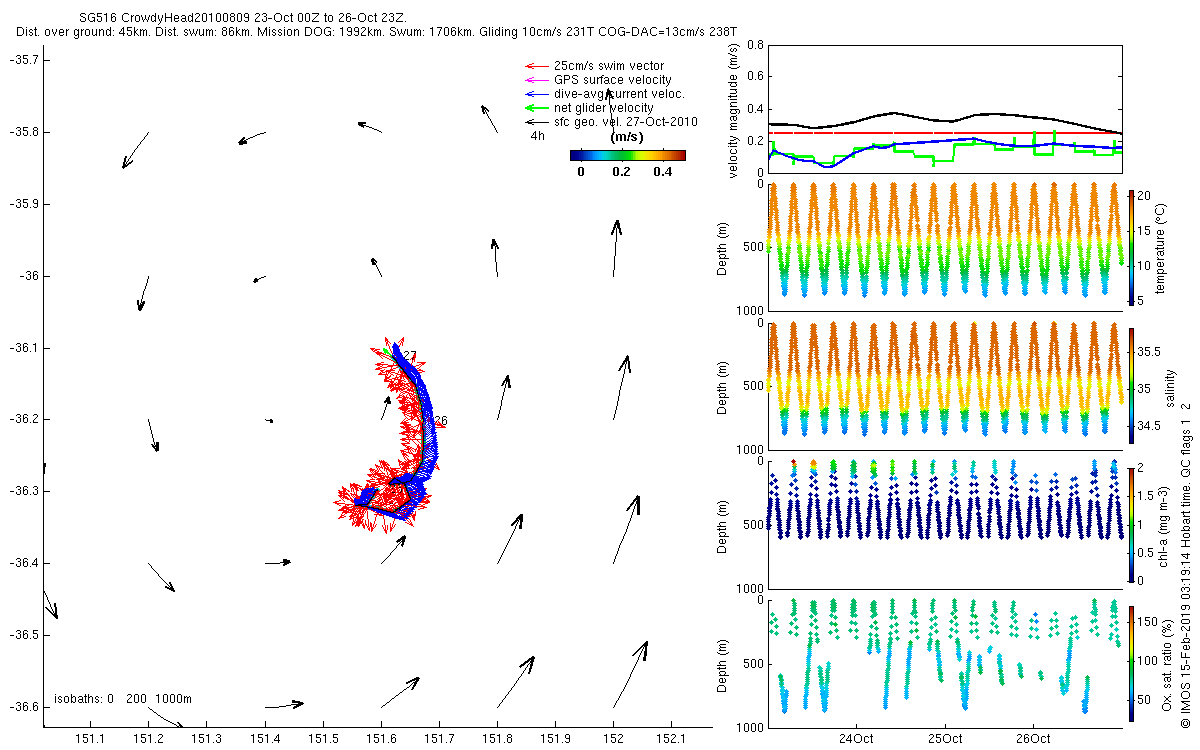This screenshot has width=1200, height=750.
Task: Click the 'isobaths: 0 200 1000m' label
Action: (123, 698)
